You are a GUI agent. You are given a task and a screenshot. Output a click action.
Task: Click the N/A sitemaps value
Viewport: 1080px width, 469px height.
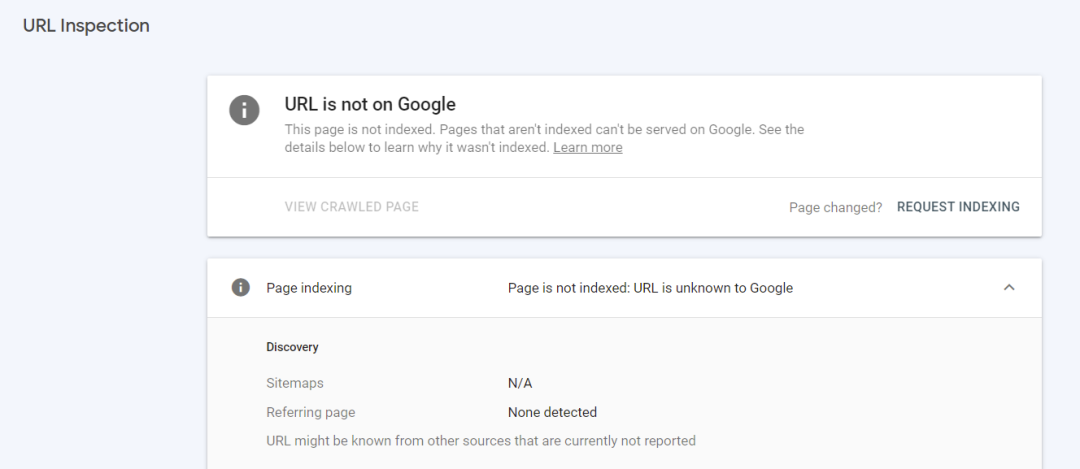[x=520, y=383]
